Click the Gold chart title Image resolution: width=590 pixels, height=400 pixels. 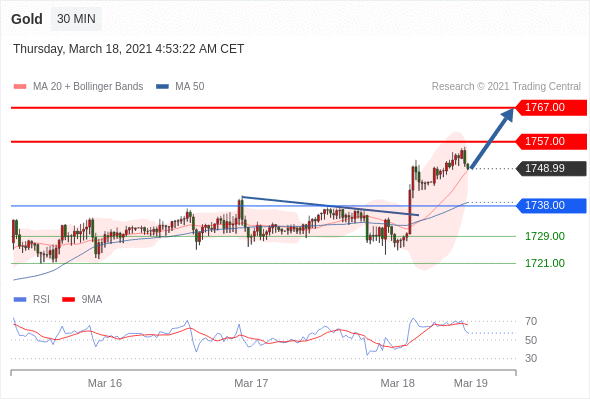click(27, 19)
